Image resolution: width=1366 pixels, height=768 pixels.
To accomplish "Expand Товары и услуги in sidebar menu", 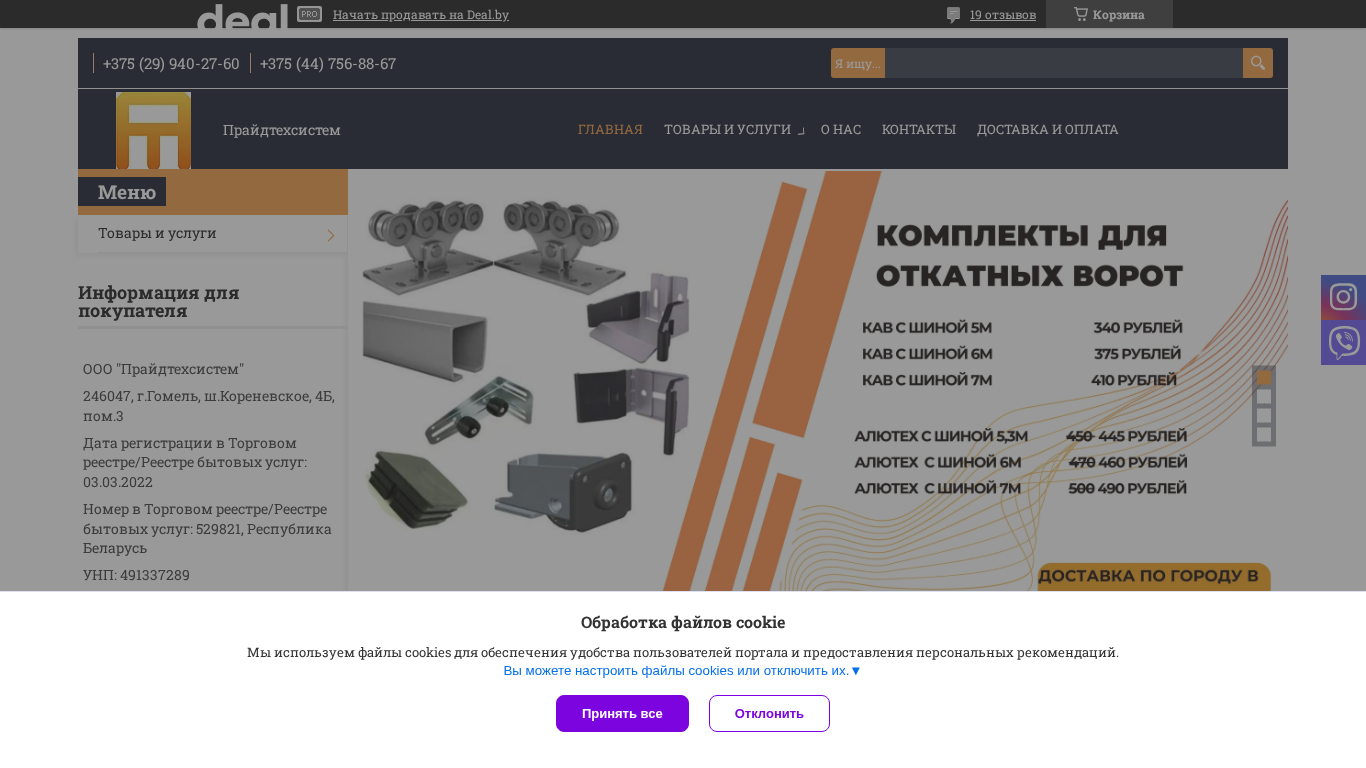I will (x=212, y=234).
